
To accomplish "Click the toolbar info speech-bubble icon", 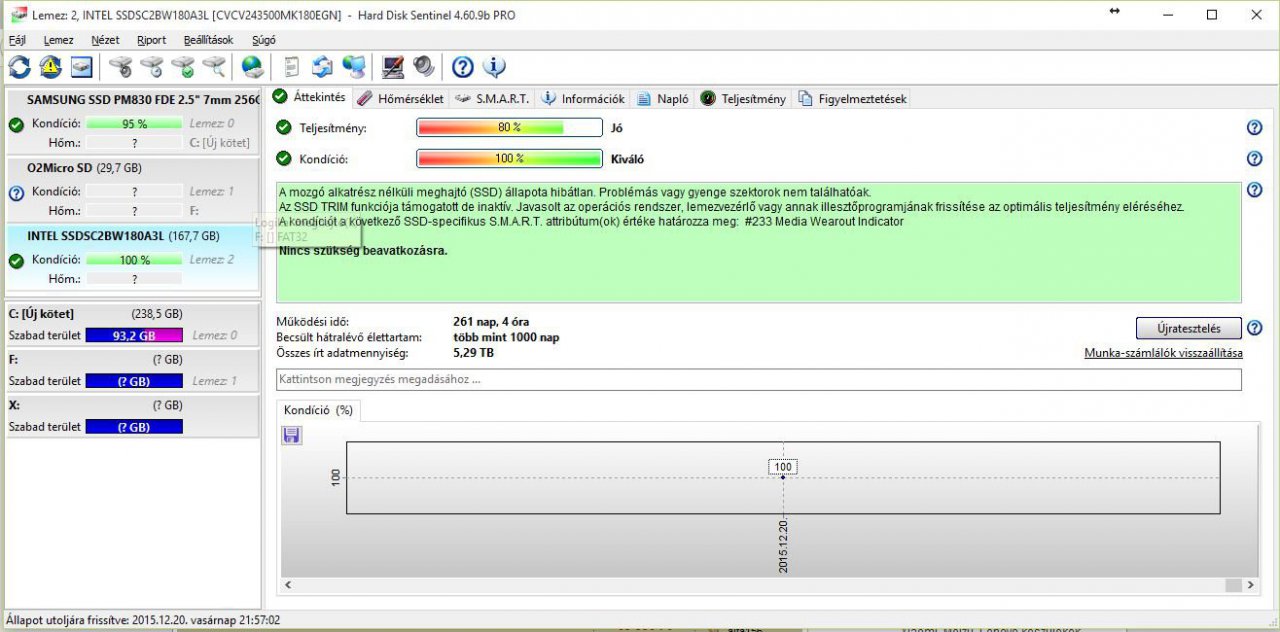I will pos(494,67).
